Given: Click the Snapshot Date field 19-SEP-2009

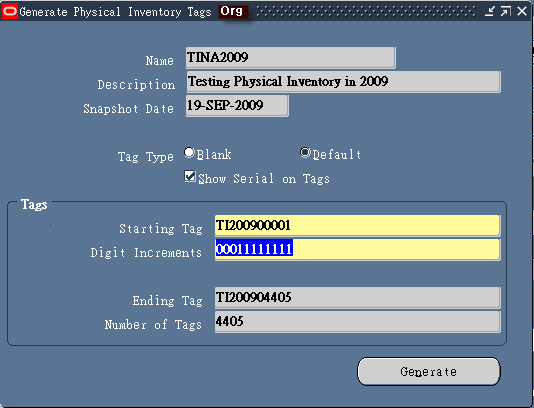Looking at the screenshot, I should (x=237, y=106).
